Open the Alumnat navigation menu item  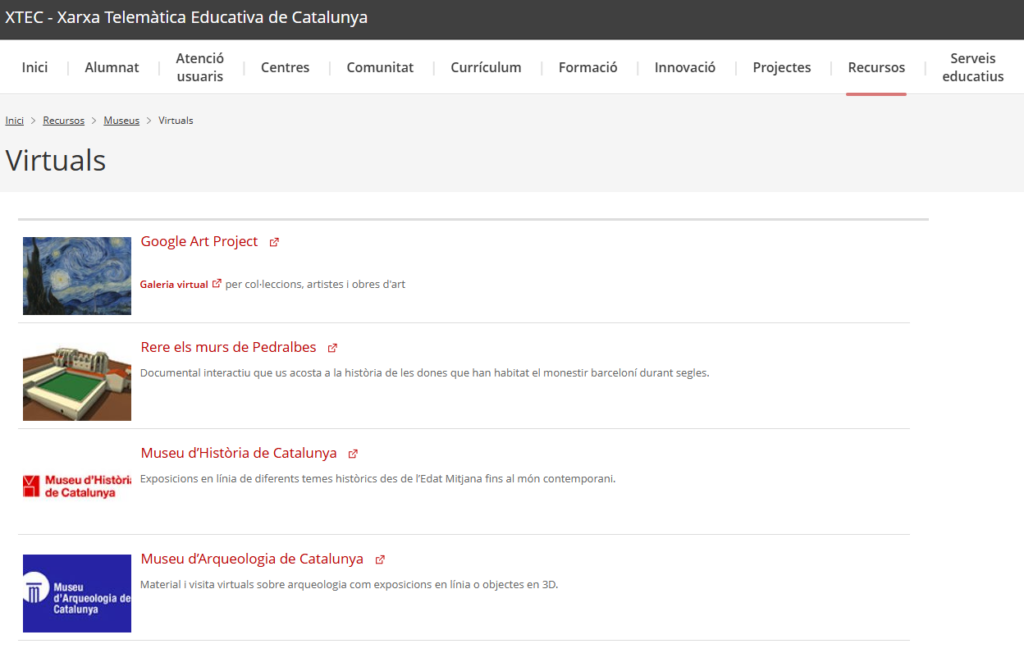(x=112, y=68)
